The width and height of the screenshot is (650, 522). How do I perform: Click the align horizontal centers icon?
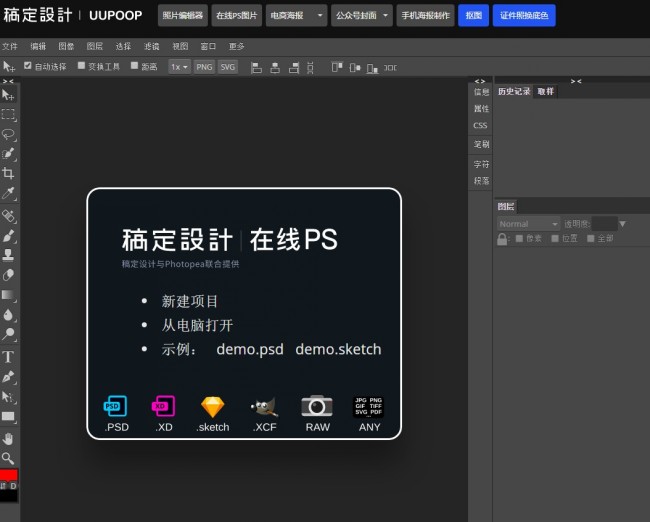(x=275, y=68)
